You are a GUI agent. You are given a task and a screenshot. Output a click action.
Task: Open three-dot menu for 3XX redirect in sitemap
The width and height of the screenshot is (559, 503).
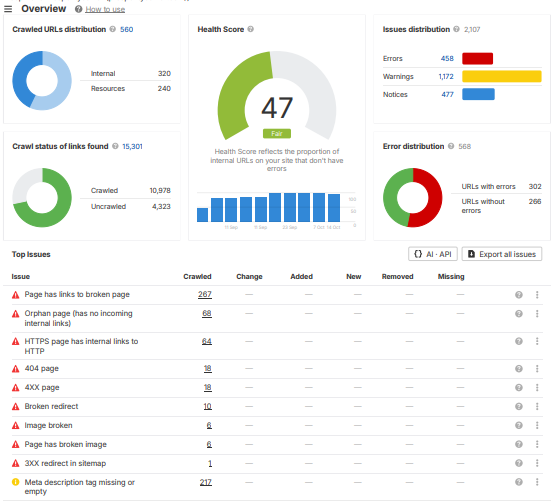(x=537, y=463)
